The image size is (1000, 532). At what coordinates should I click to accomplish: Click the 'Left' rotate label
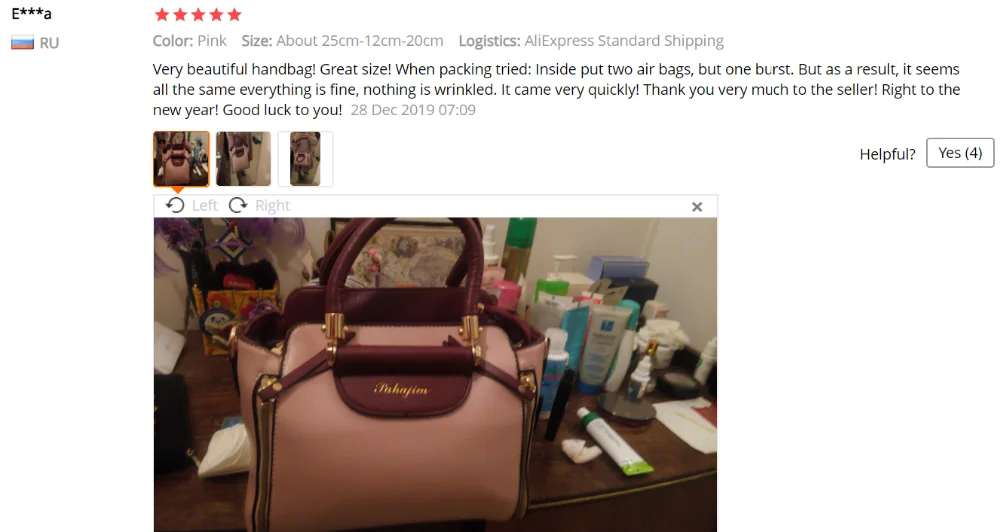[x=205, y=205]
